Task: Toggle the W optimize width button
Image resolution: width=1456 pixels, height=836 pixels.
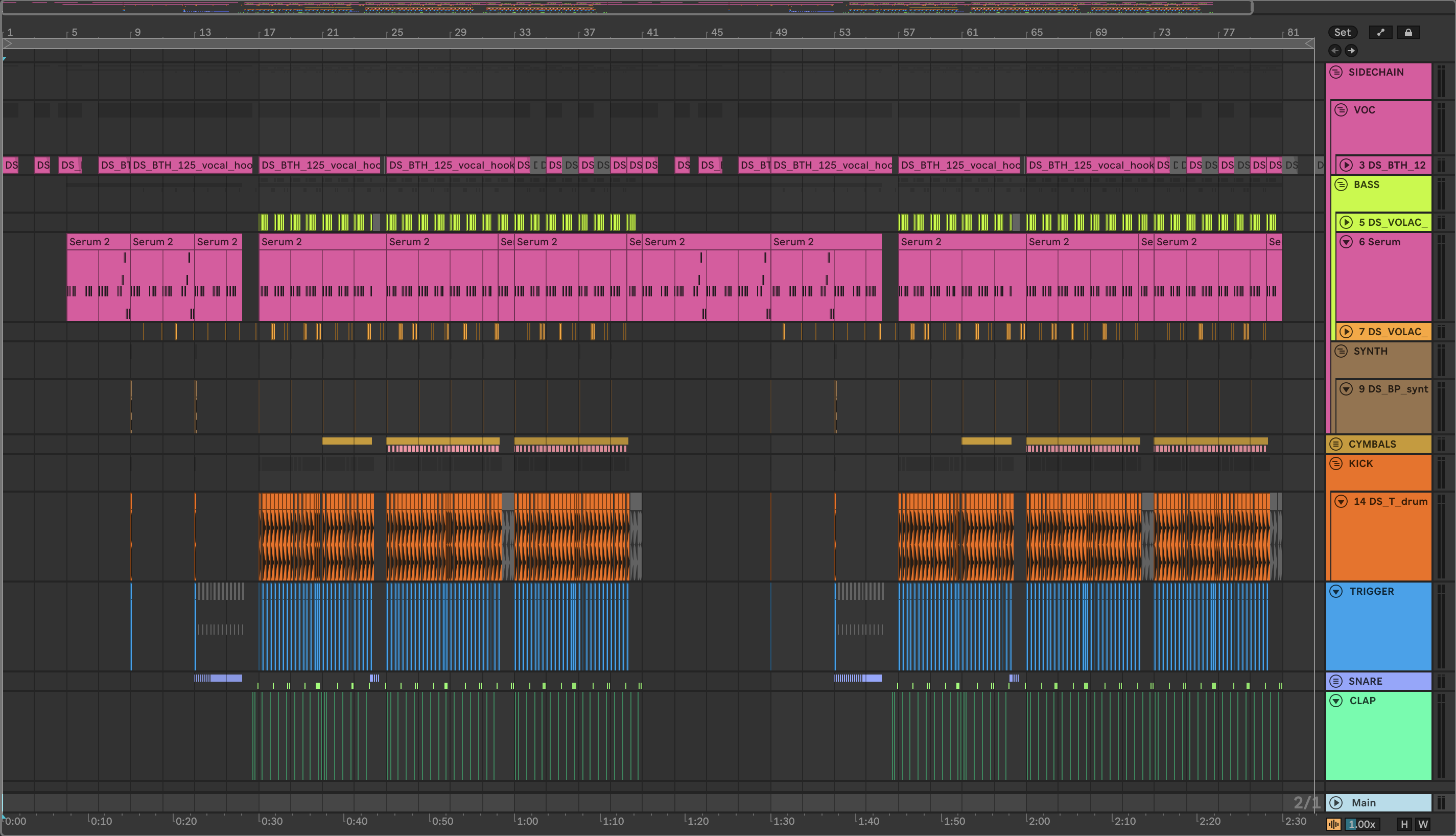Action: (x=1423, y=824)
